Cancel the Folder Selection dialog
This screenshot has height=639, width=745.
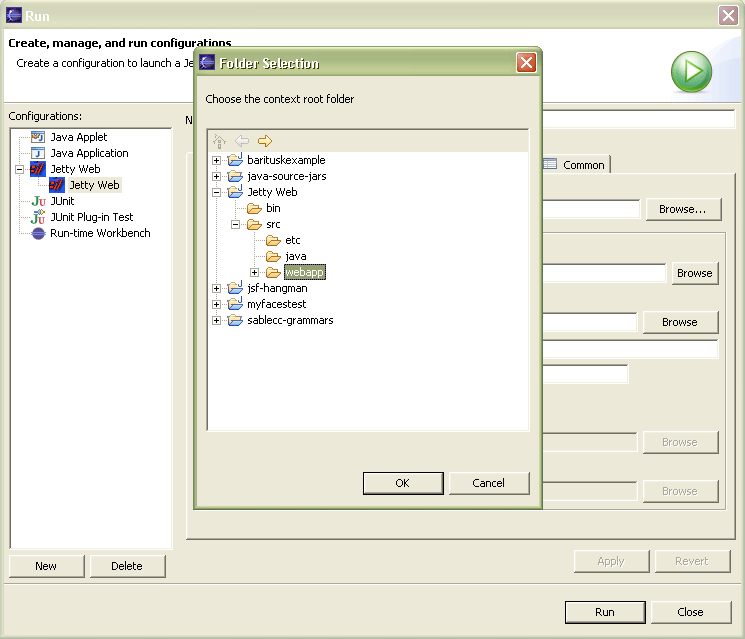pyautogui.click(x=488, y=483)
